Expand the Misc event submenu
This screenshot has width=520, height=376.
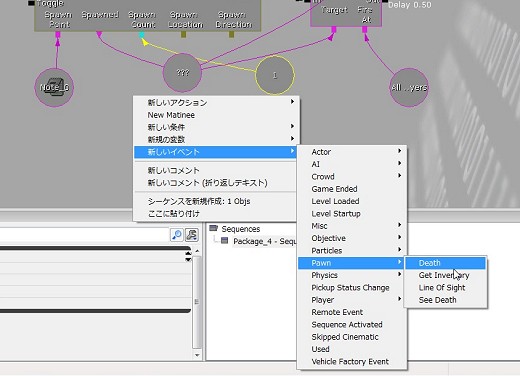coord(352,226)
